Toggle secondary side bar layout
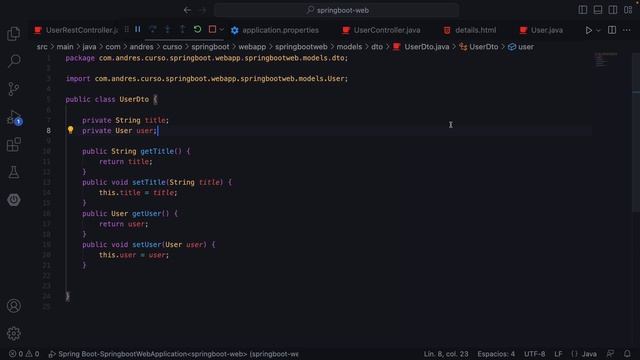 (x=613, y=10)
